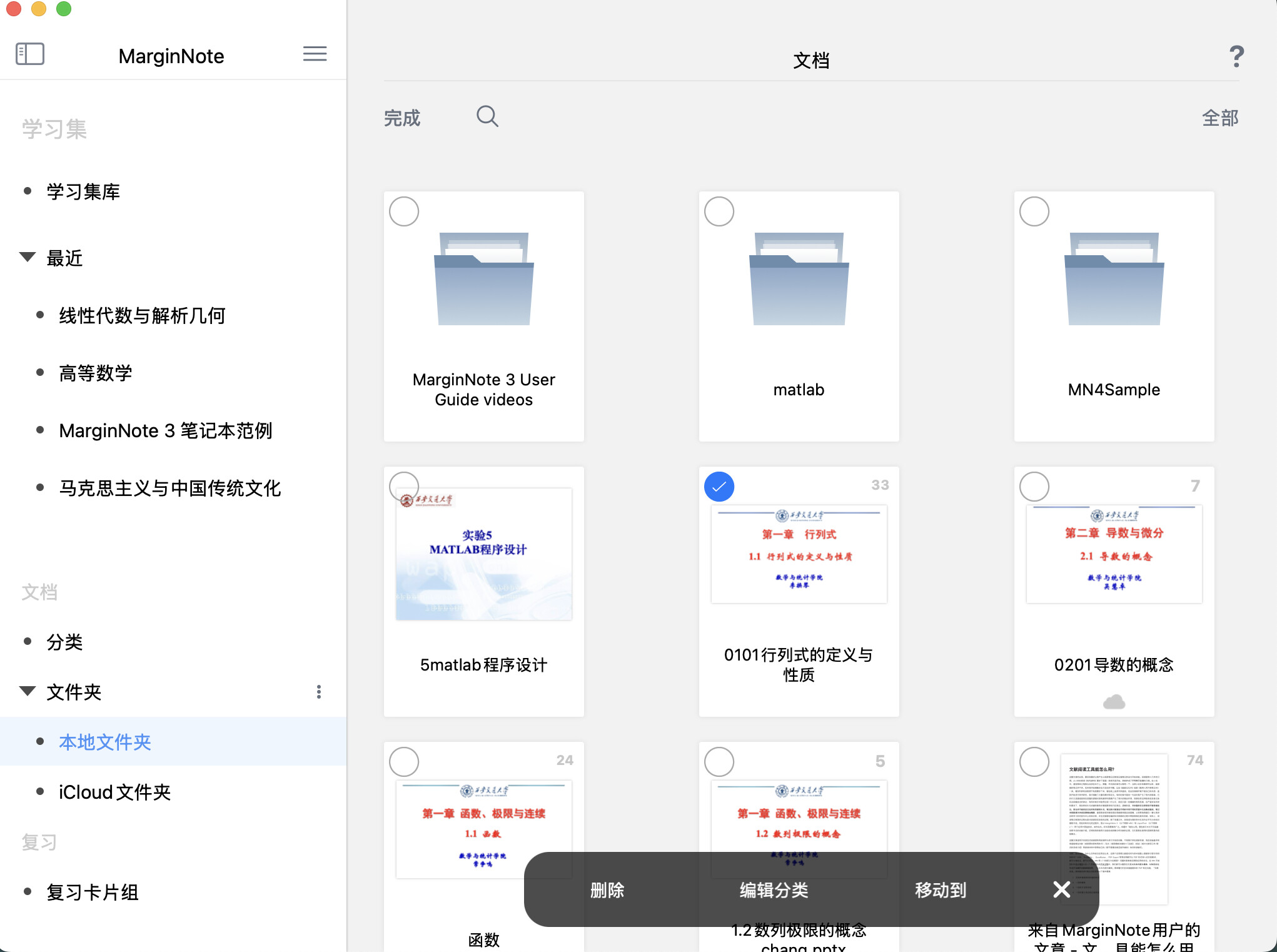This screenshot has height=952, width=1277.
Task: Open search with the magnifier icon
Action: pyautogui.click(x=487, y=116)
